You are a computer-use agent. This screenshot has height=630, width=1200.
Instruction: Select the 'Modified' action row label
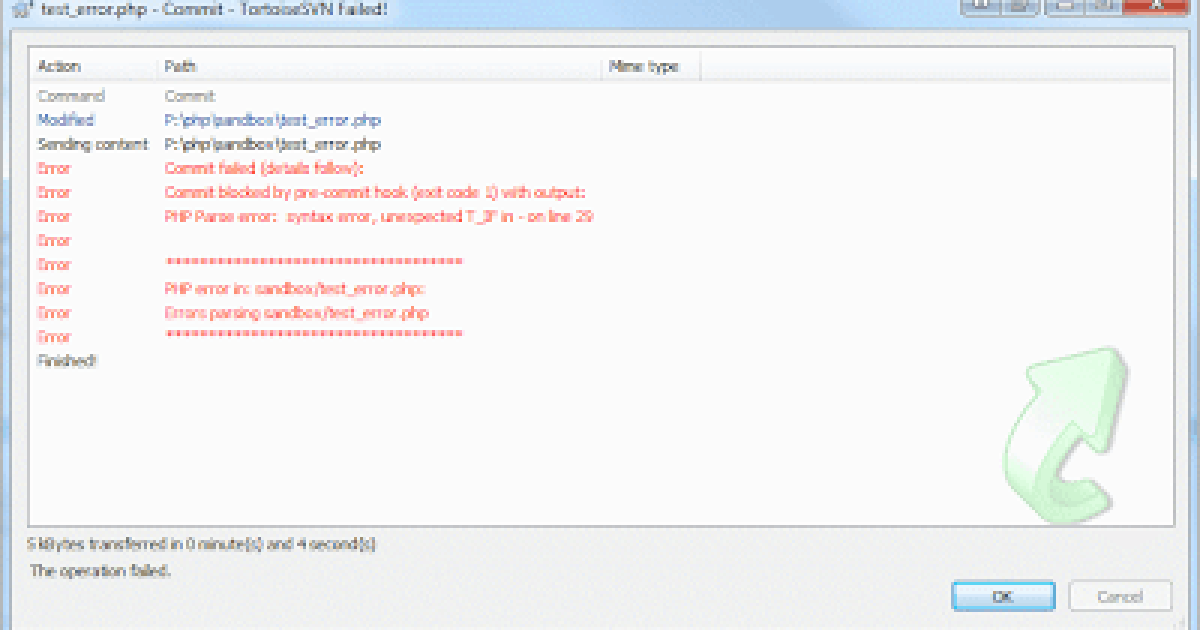(x=66, y=121)
